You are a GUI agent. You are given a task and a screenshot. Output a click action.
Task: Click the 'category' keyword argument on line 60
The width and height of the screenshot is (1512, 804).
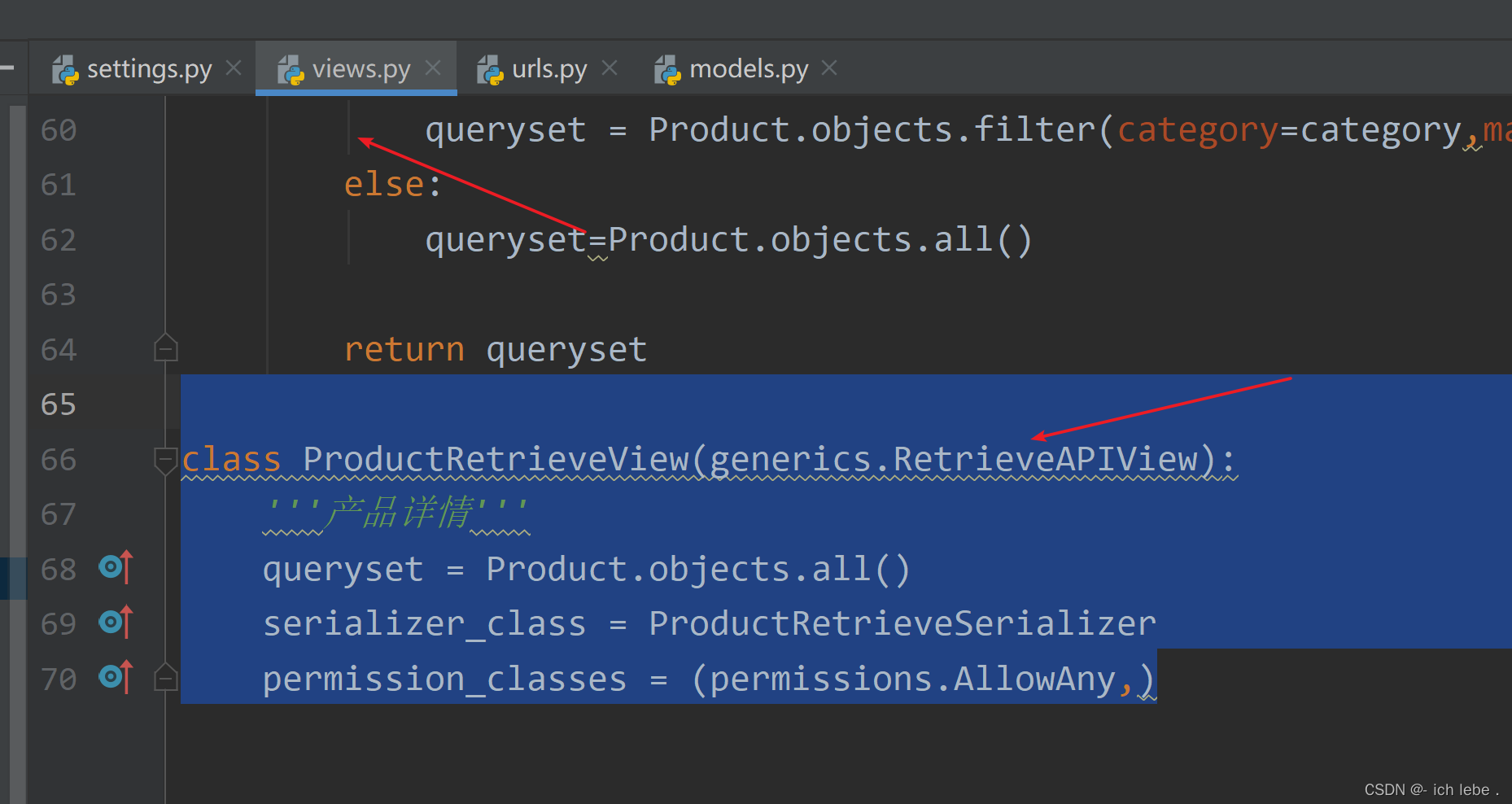[1198, 130]
